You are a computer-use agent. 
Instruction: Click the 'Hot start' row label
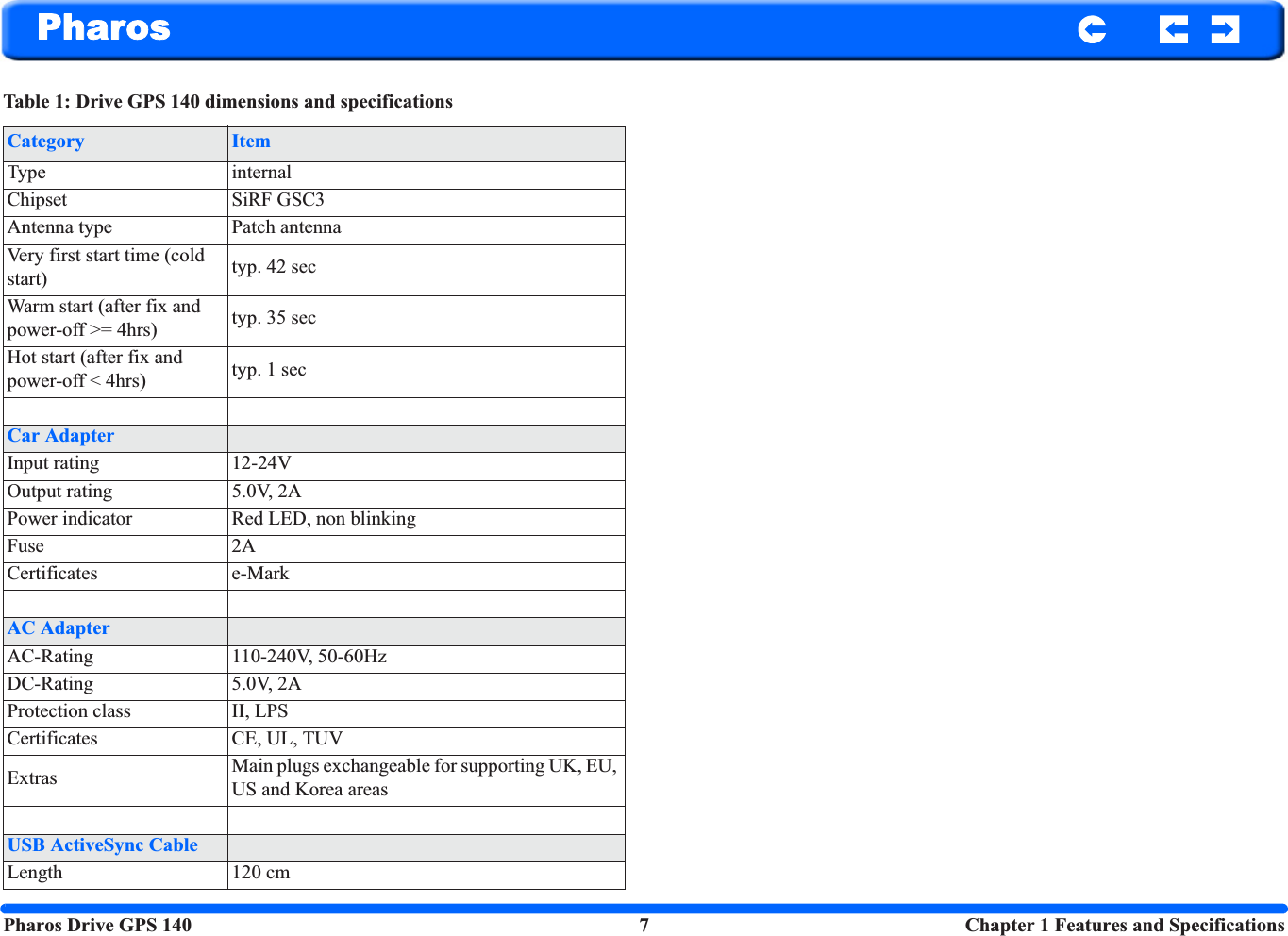pyautogui.click(x=95, y=369)
